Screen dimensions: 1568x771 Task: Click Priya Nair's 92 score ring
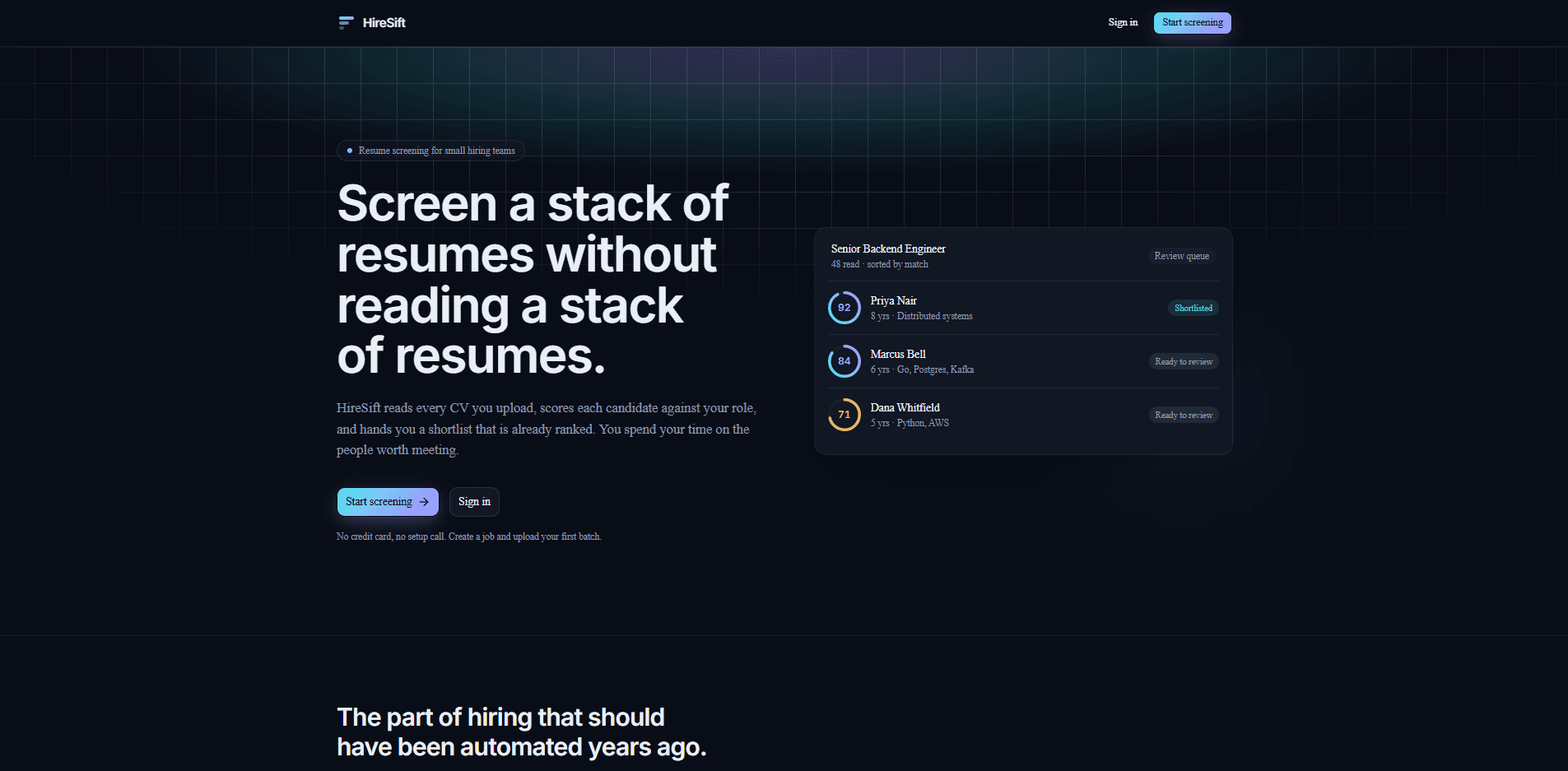click(x=844, y=308)
